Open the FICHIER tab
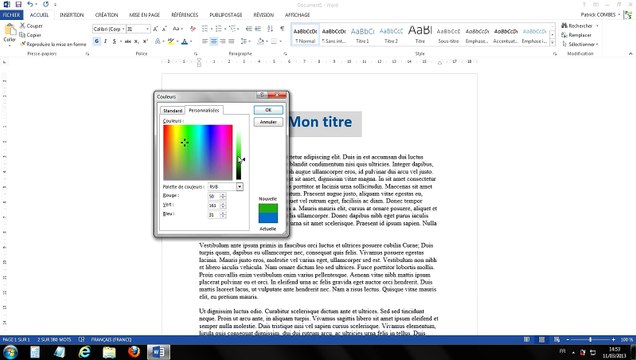 (11, 15)
